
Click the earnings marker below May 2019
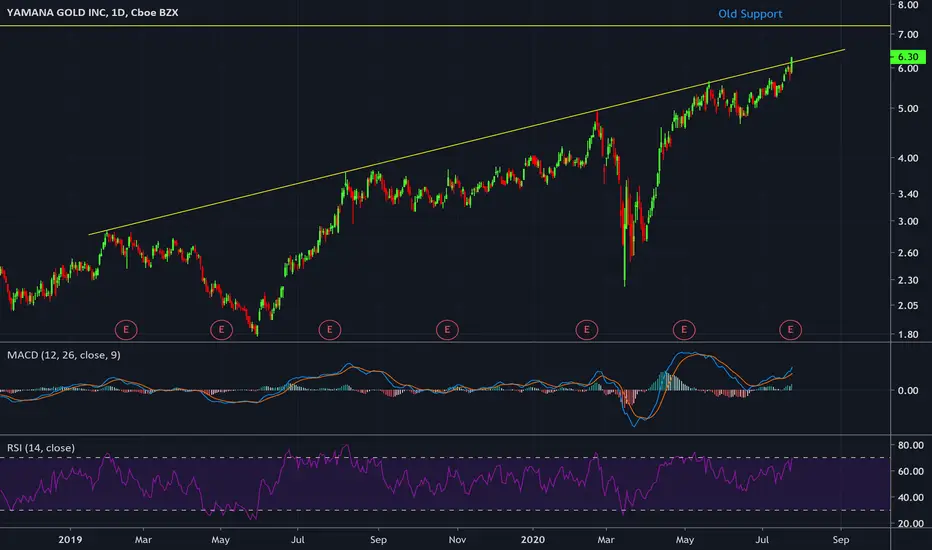click(221, 329)
